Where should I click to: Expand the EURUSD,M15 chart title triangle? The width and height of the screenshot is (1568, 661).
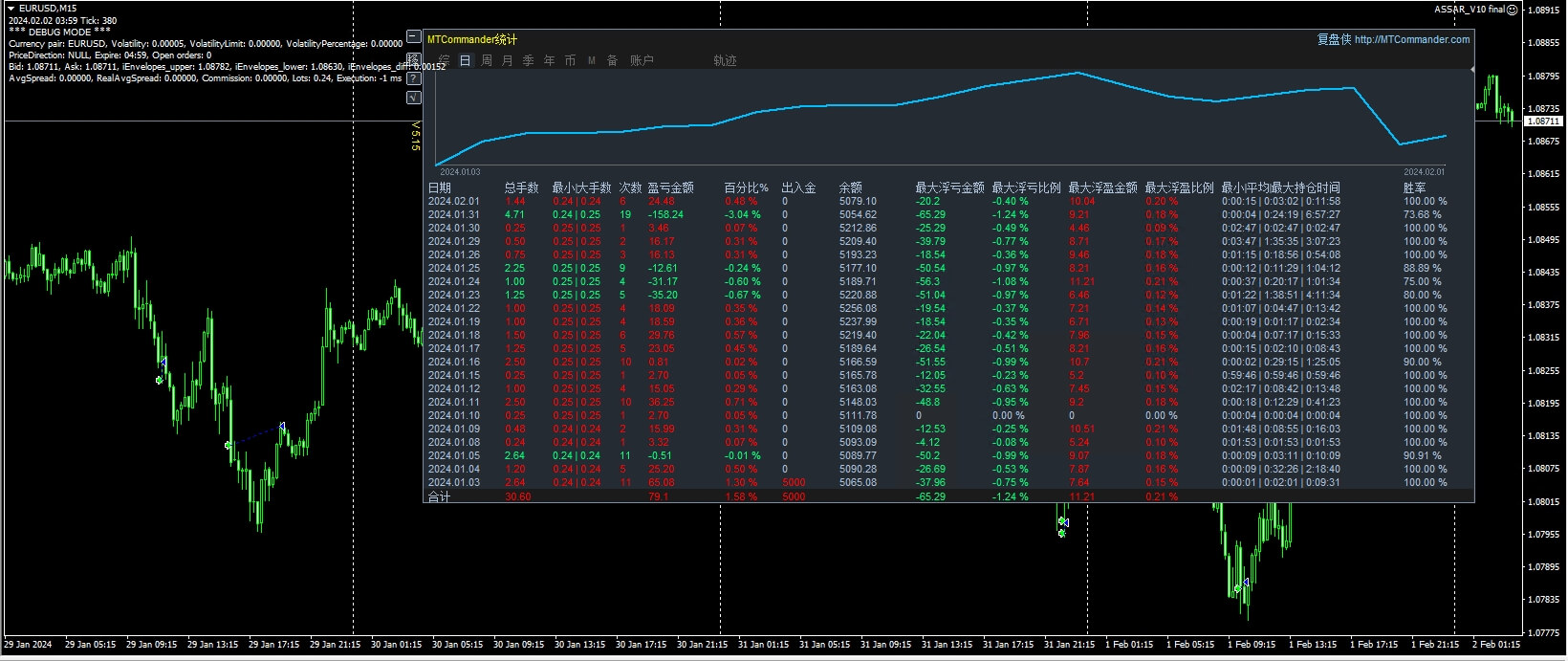pyautogui.click(x=11, y=9)
